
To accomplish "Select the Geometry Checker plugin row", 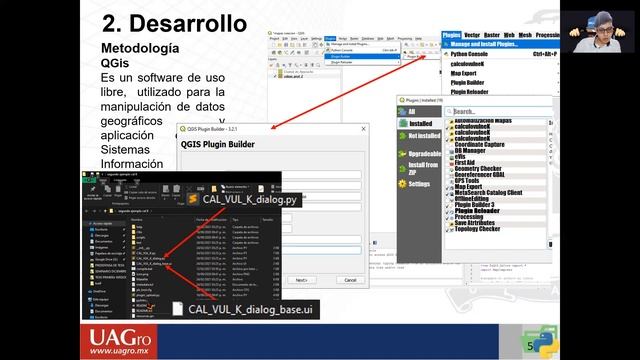I will tap(496, 169).
